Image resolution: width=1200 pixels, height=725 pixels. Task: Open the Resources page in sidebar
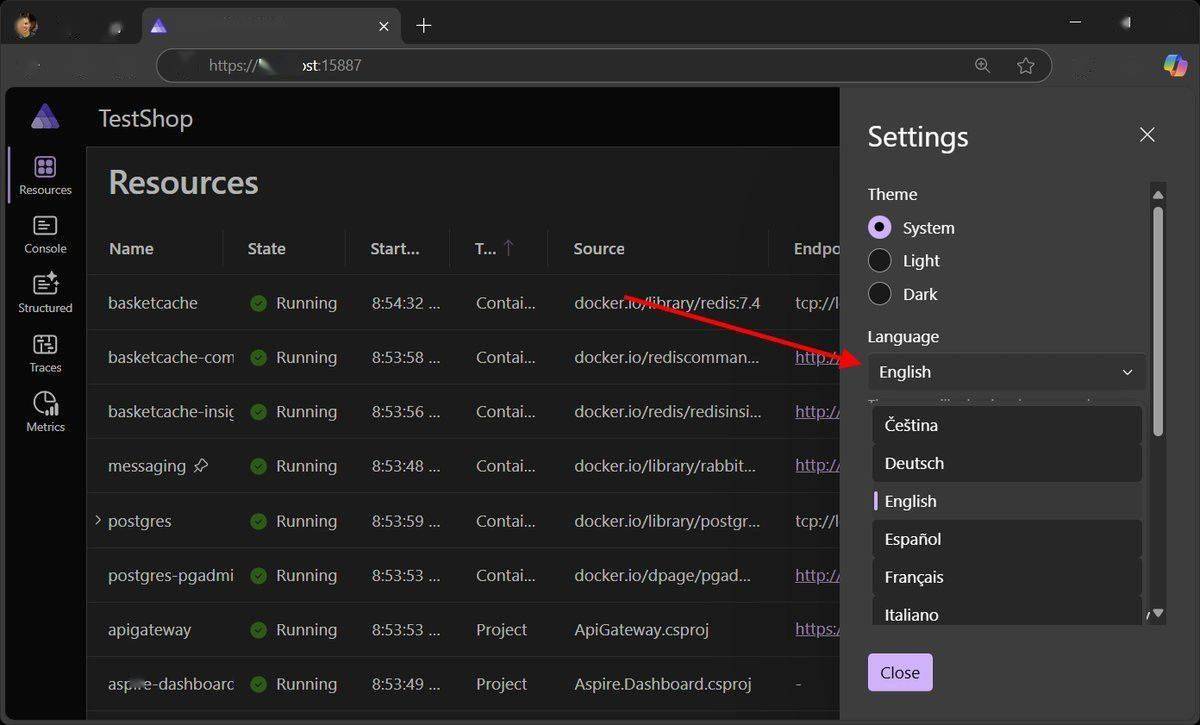pos(45,175)
